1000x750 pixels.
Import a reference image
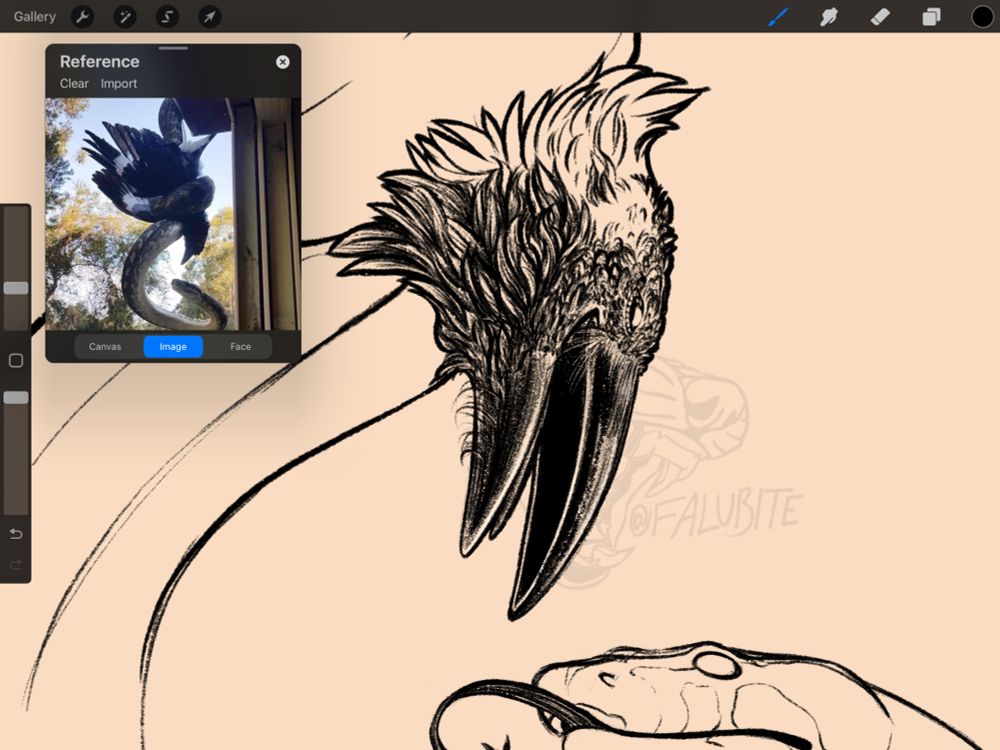[x=119, y=84]
